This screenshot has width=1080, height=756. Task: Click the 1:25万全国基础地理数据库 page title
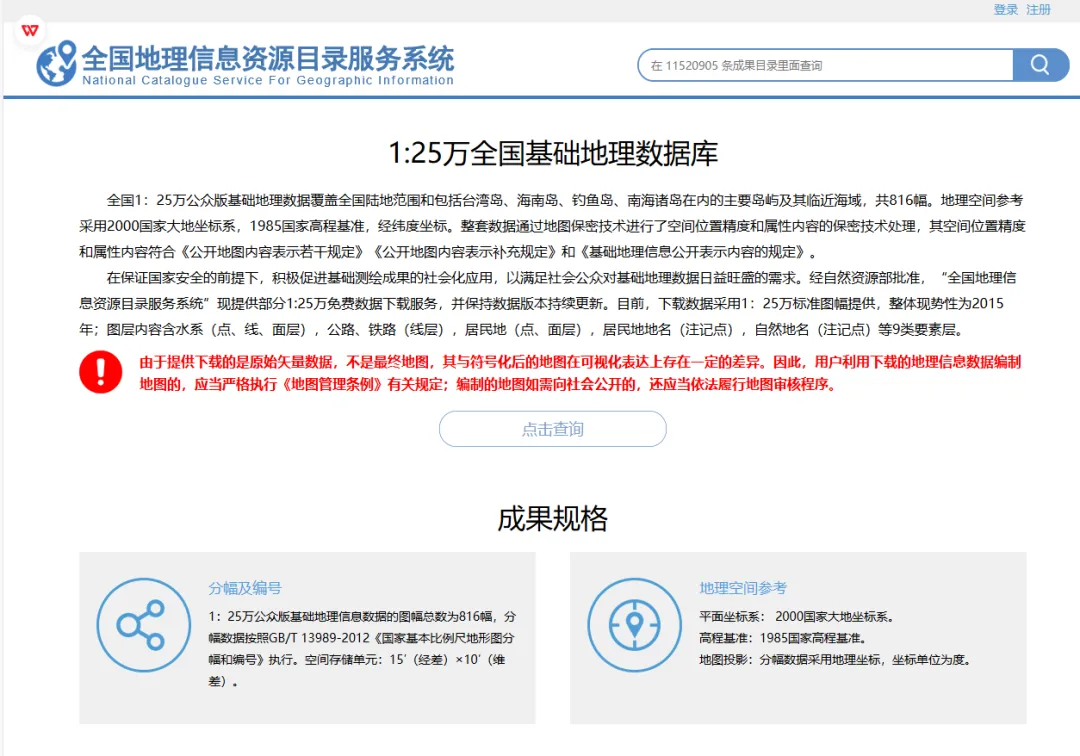click(x=552, y=153)
